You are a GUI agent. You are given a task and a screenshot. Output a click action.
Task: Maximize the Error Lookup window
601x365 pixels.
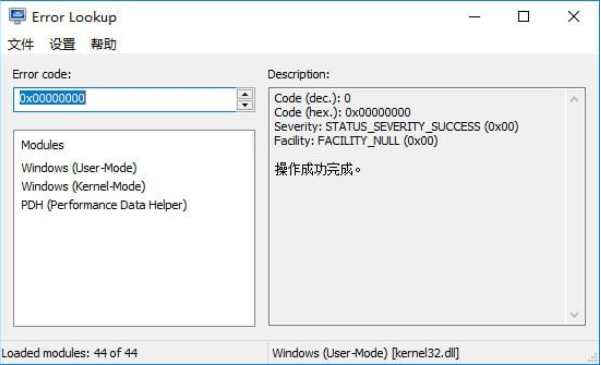pyautogui.click(x=524, y=17)
